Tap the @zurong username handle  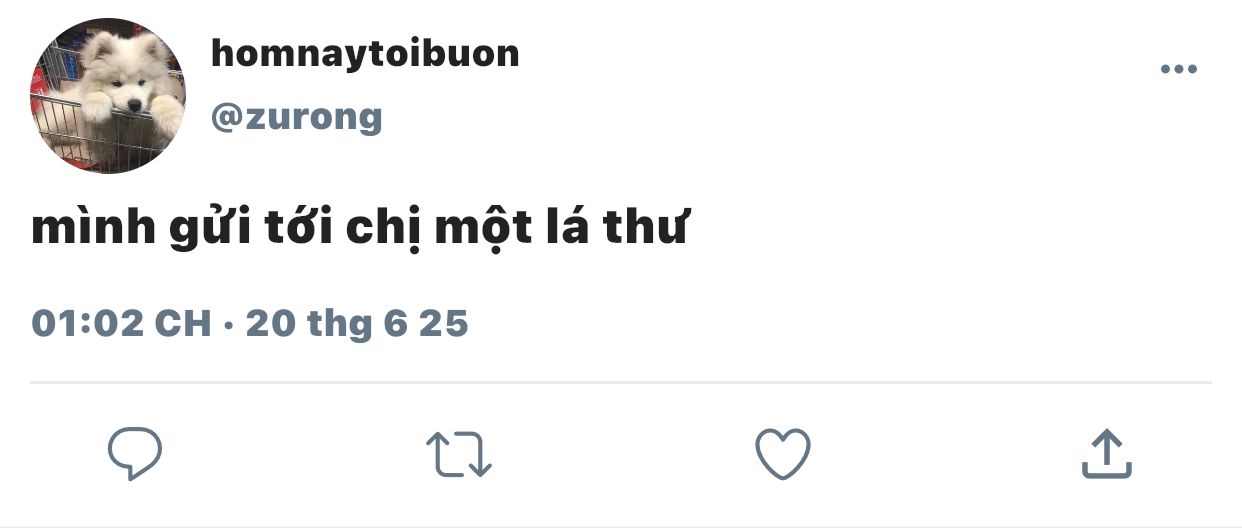(x=297, y=117)
